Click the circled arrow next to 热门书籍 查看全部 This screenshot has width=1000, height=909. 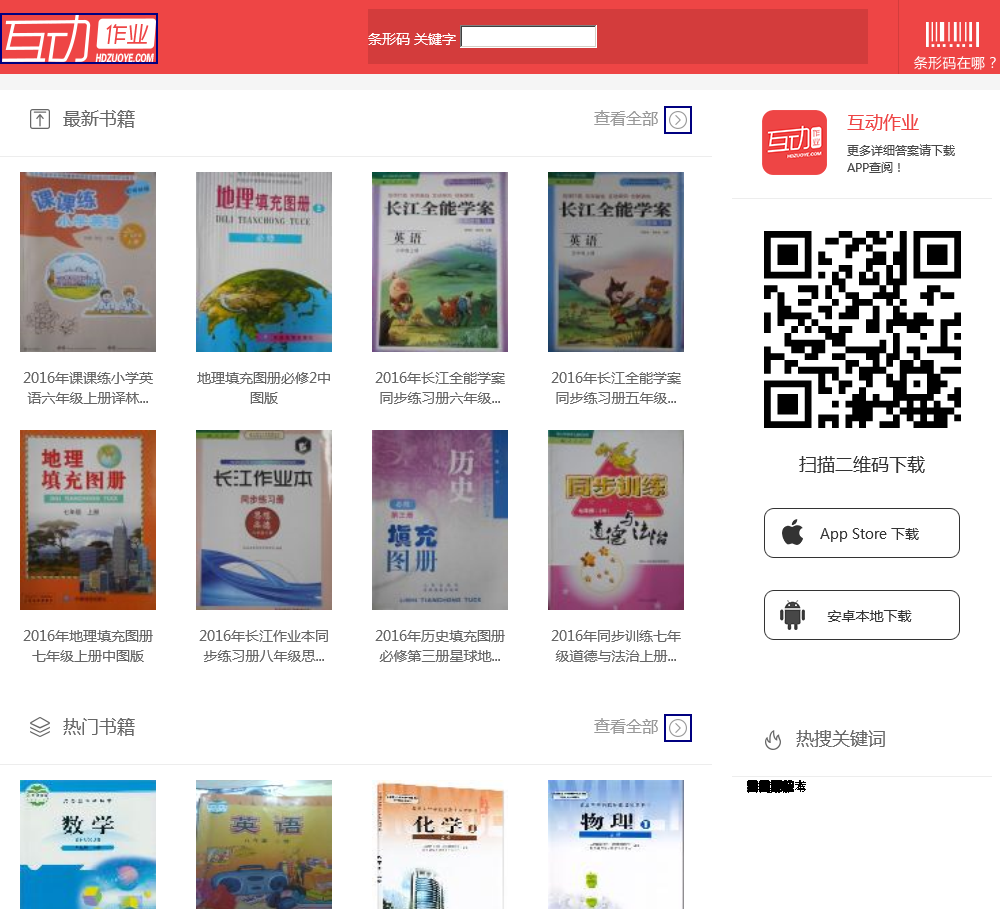pos(678,728)
